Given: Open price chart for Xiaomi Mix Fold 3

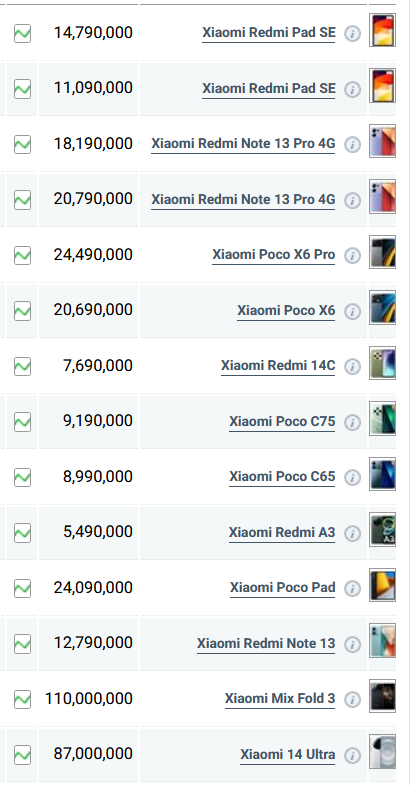Looking at the screenshot, I should (x=22, y=699).
